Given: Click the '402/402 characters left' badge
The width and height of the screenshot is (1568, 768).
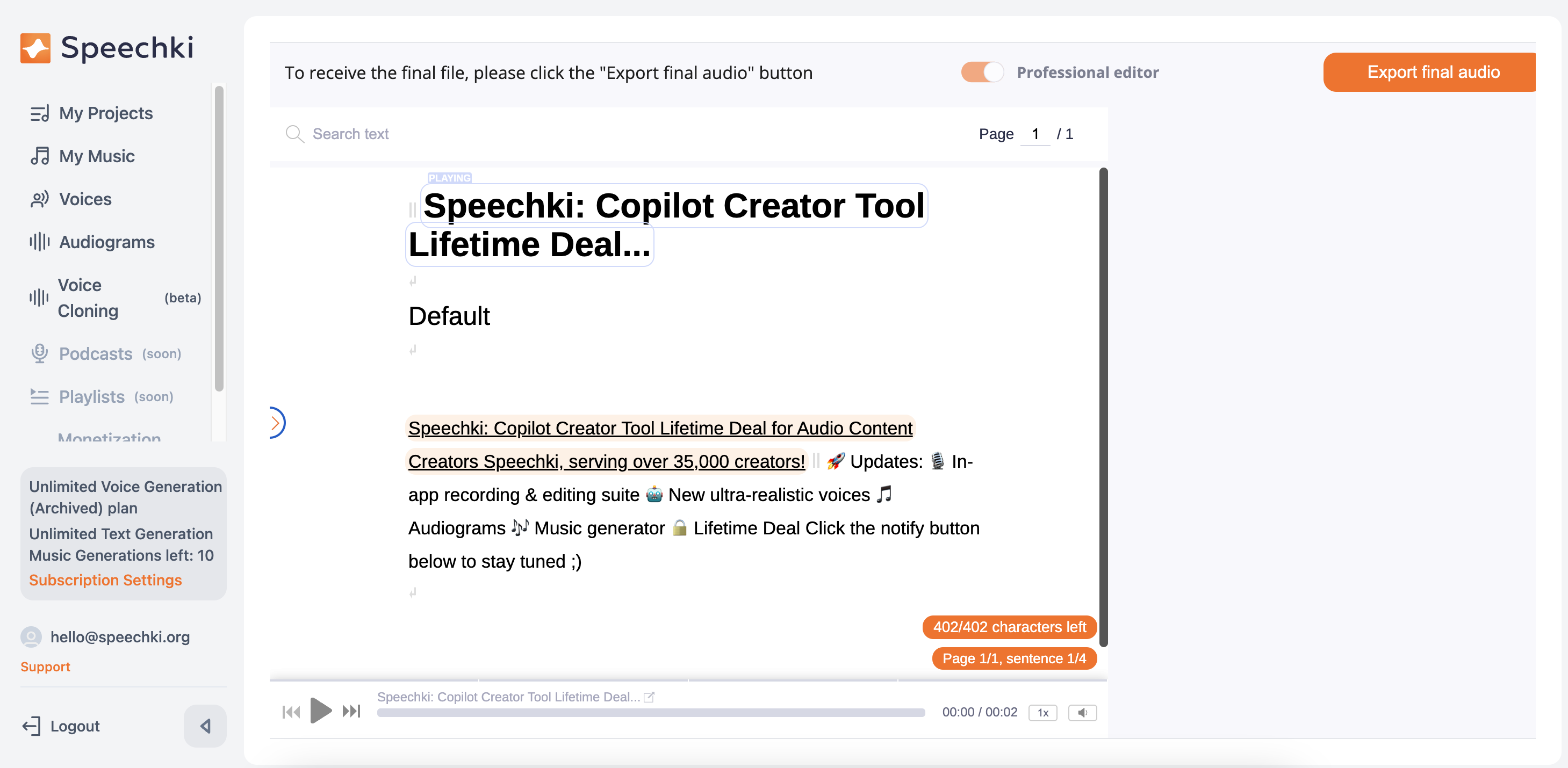Looking at the screenshot, I should pyautogui.click(x=1010, y=627).
